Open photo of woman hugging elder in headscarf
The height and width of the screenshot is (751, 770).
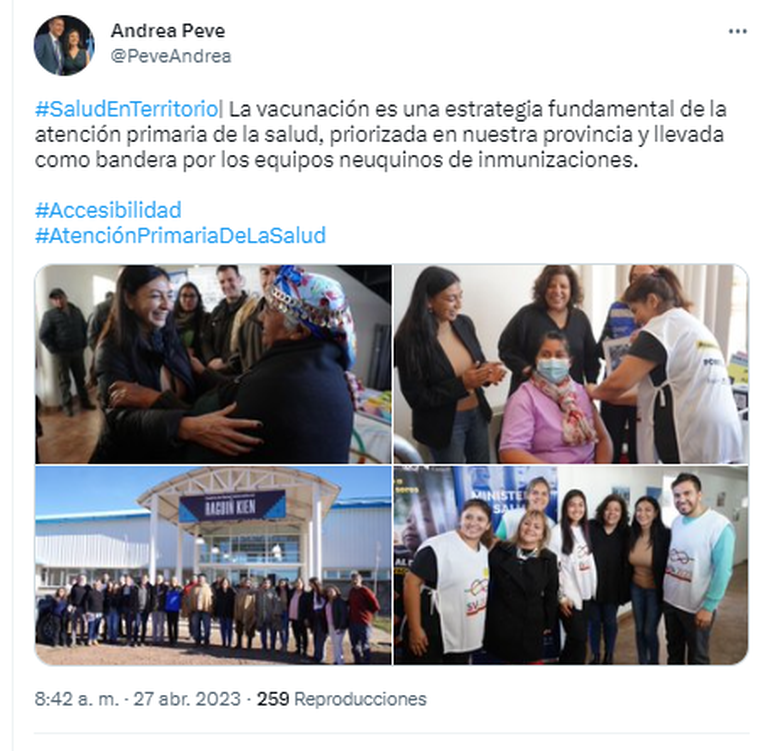pyautogui.click(x=214, y=364)
